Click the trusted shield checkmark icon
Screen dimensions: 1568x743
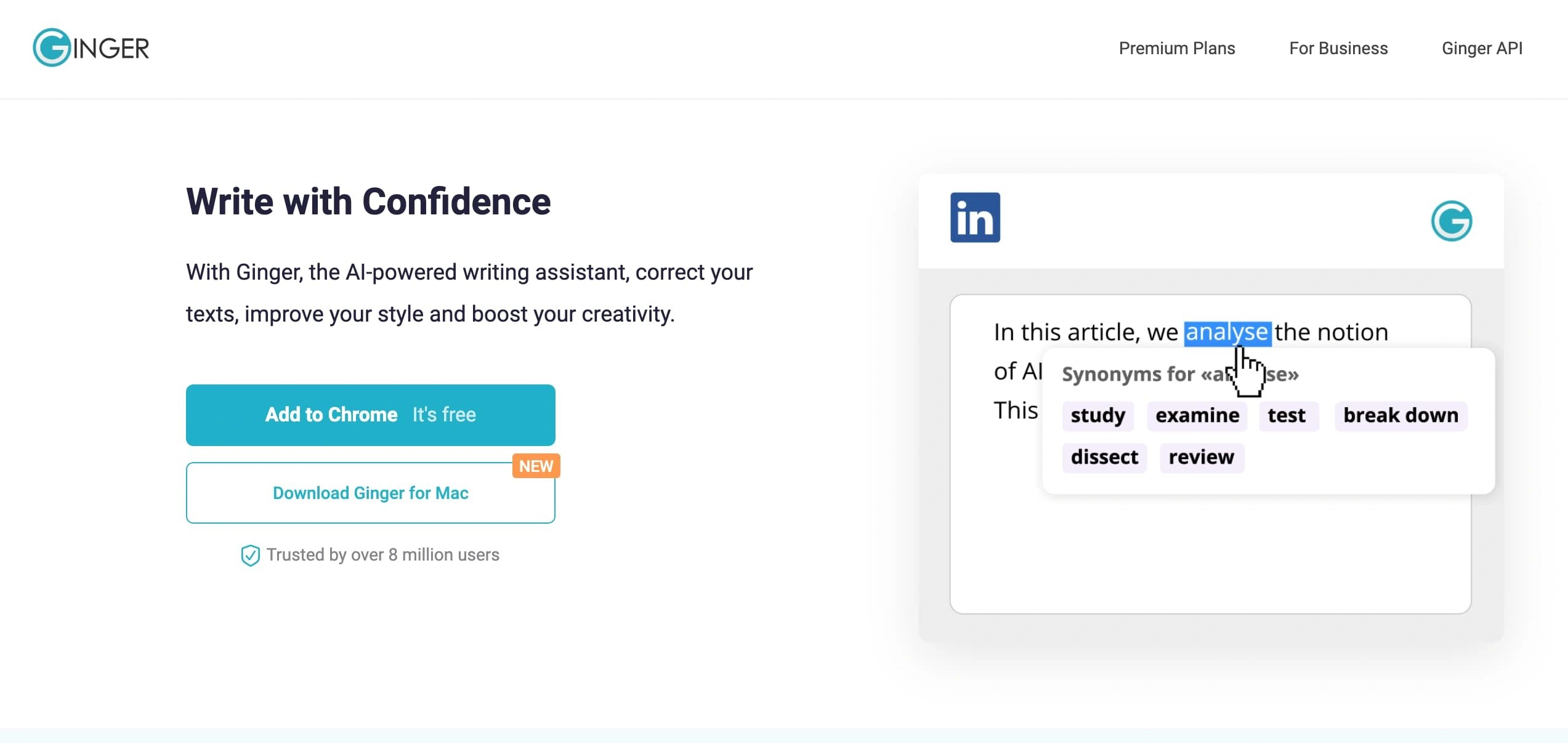250,555
